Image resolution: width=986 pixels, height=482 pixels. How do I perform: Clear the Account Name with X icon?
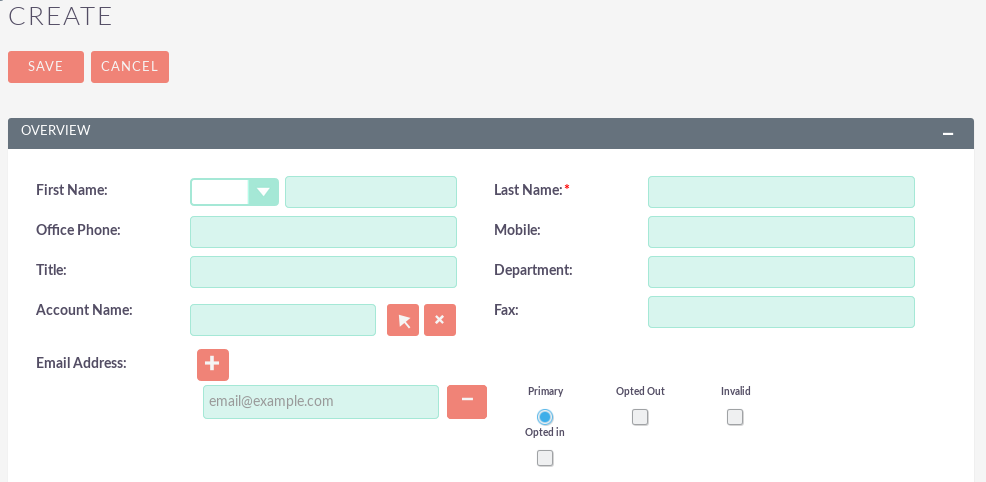(440, 320)
